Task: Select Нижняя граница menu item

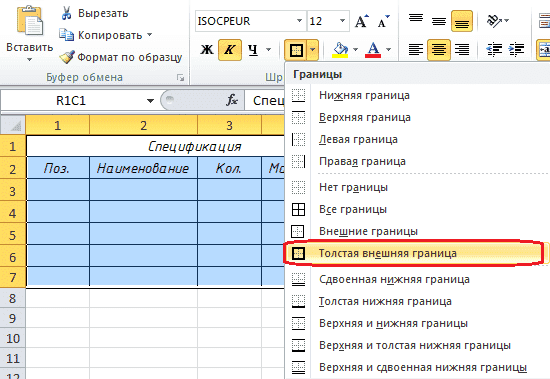Action: pos(417,95)
